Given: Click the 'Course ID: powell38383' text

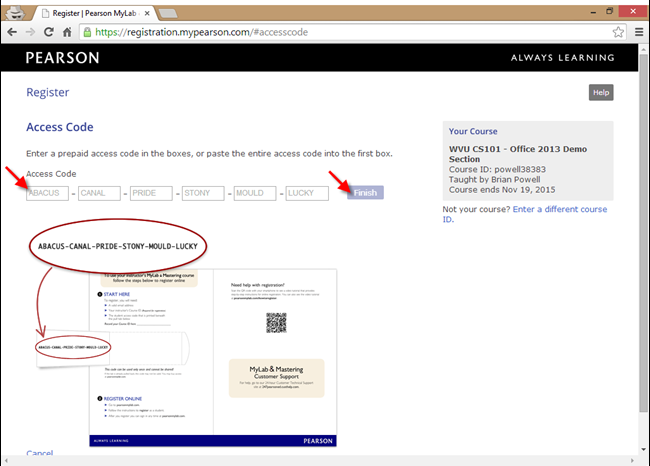Looking at the screenshot, I should pyautogui.click(x=497, y=169).
